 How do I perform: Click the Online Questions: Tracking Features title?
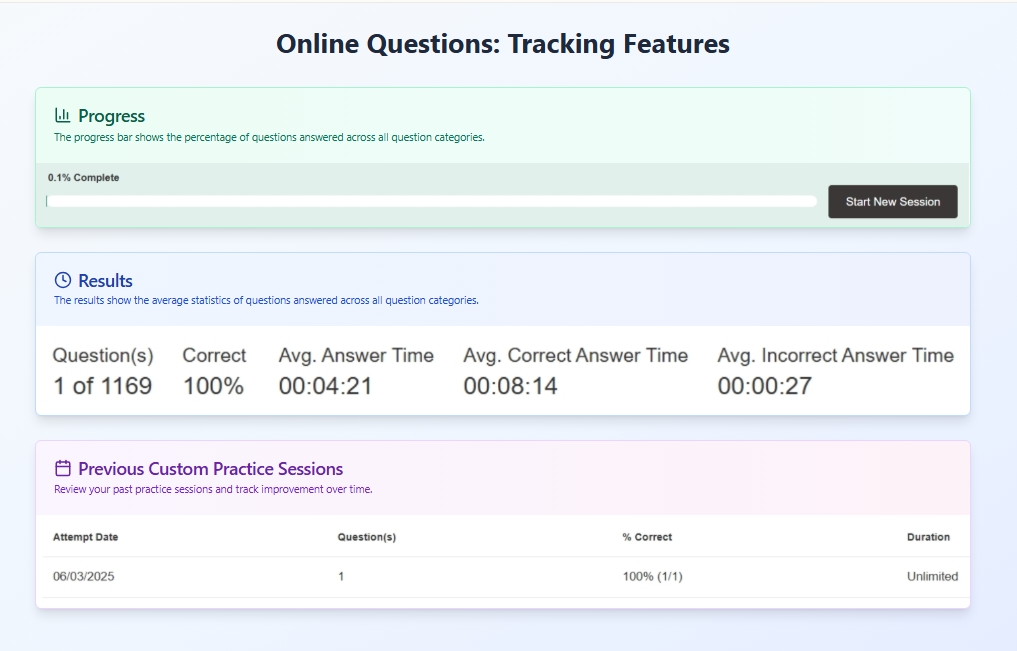click(x=503, y=44)
